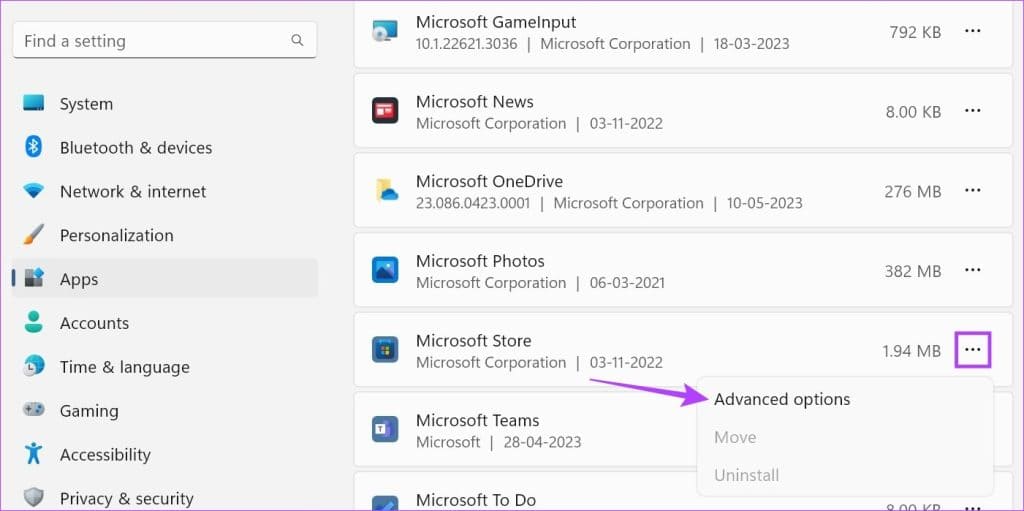1024x511 pixels.
Task: Click the 10-05-2023 install date
Action: 764,203
